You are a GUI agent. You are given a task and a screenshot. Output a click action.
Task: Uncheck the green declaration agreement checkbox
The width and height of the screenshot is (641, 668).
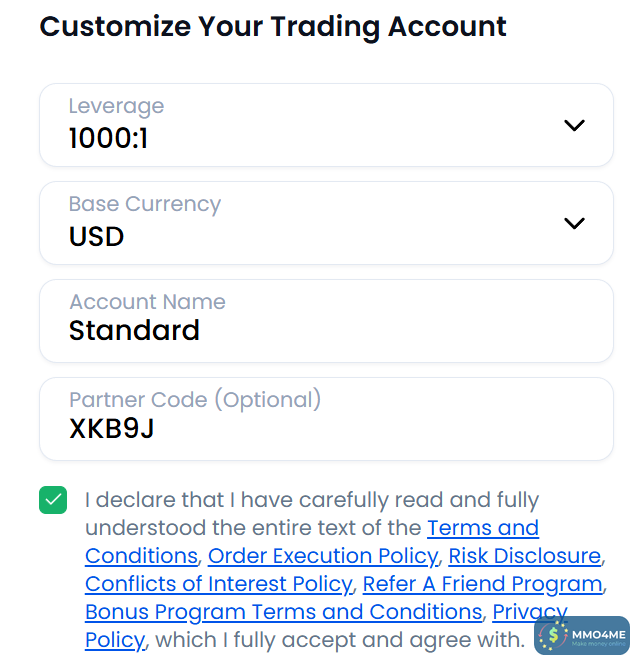coord(53,500)
